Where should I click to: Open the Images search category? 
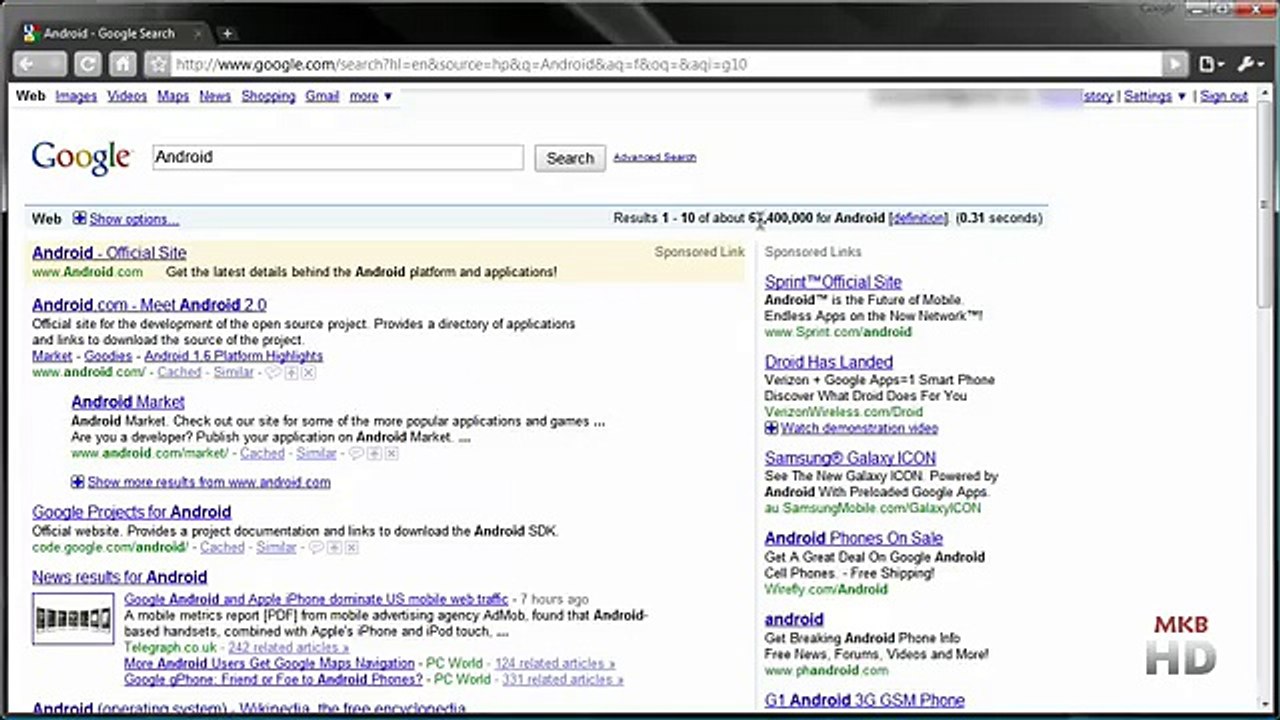[x=76, y=96]
